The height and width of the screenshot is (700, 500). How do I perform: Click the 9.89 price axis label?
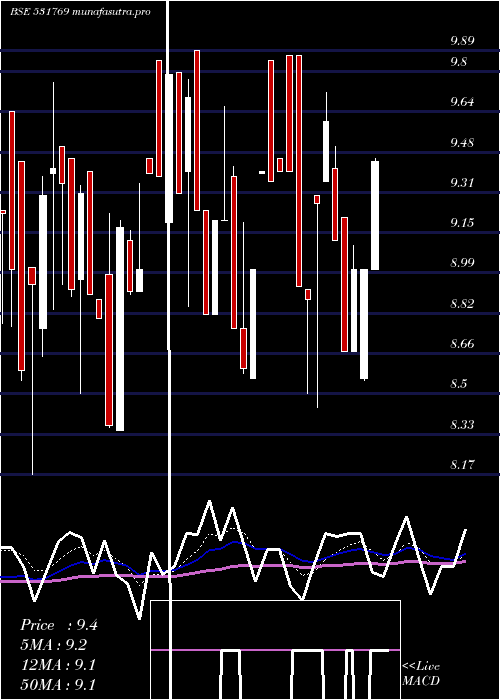tap(462, 41)
